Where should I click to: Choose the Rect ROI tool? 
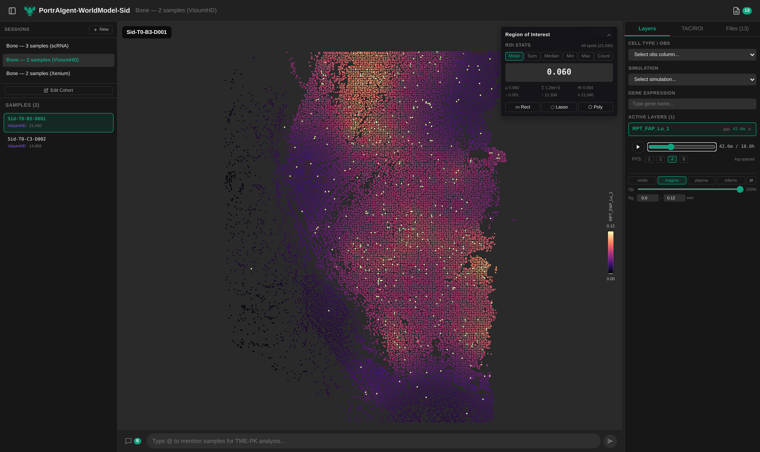[522, 107]
